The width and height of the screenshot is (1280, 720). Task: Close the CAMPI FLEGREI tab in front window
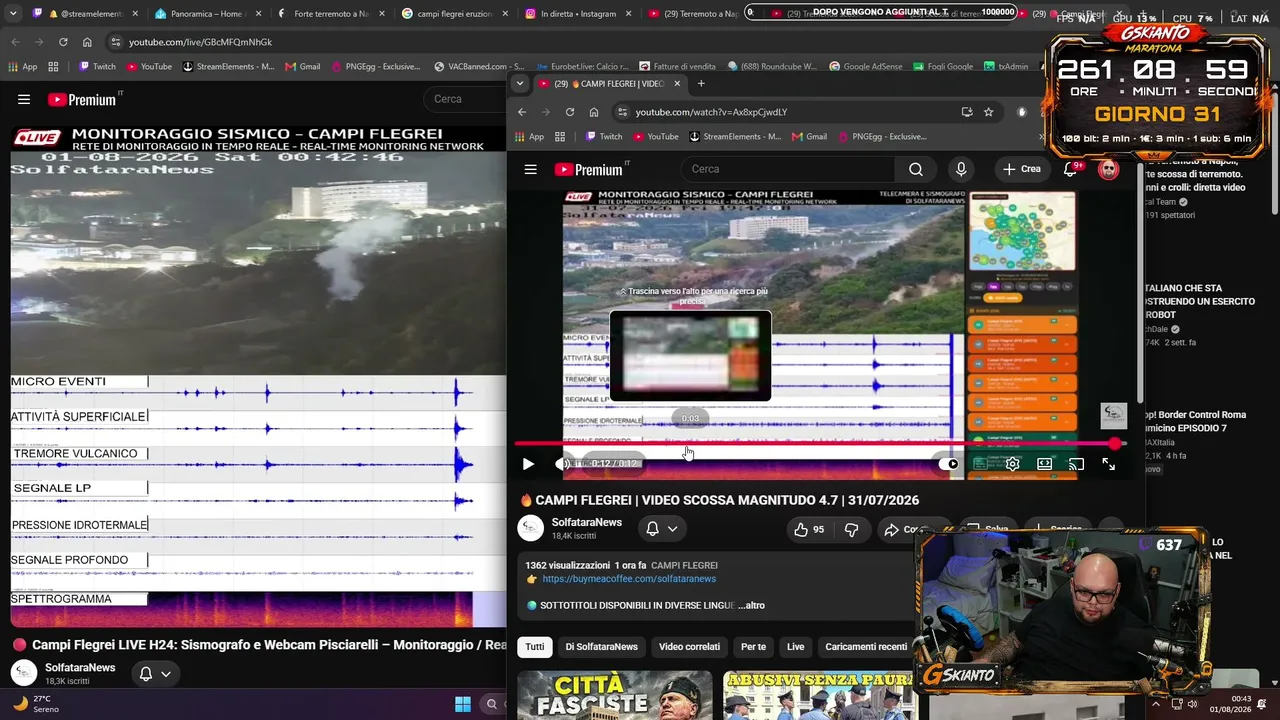coord(677,84)
